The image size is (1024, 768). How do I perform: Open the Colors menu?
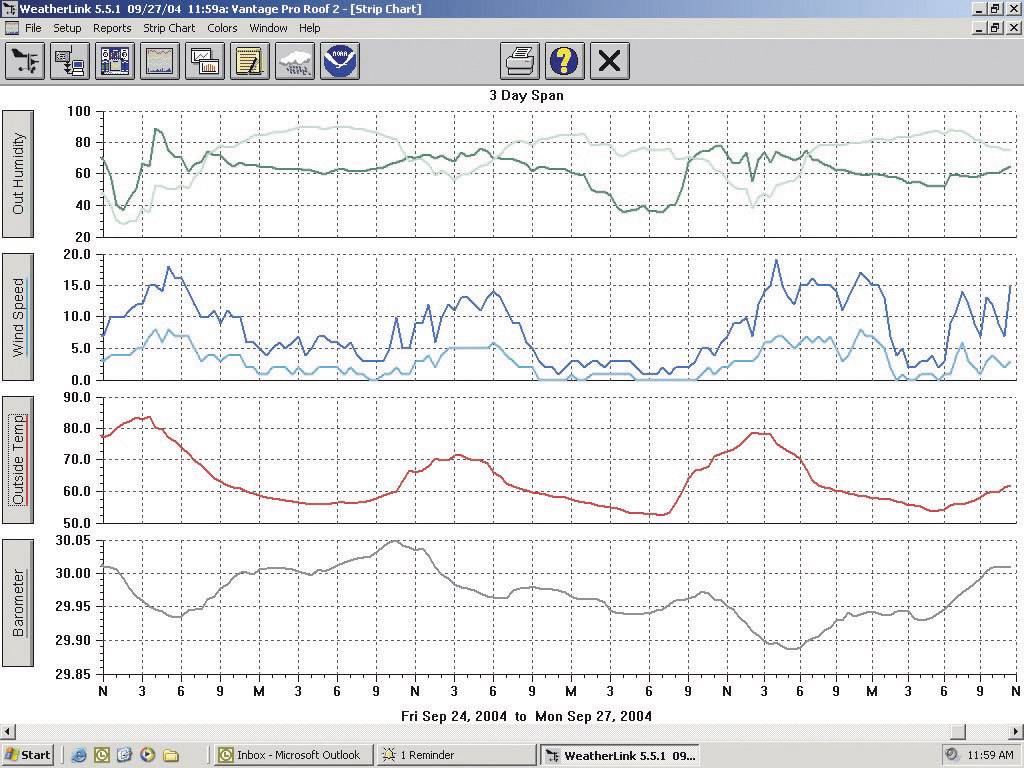tap(222, 28)
